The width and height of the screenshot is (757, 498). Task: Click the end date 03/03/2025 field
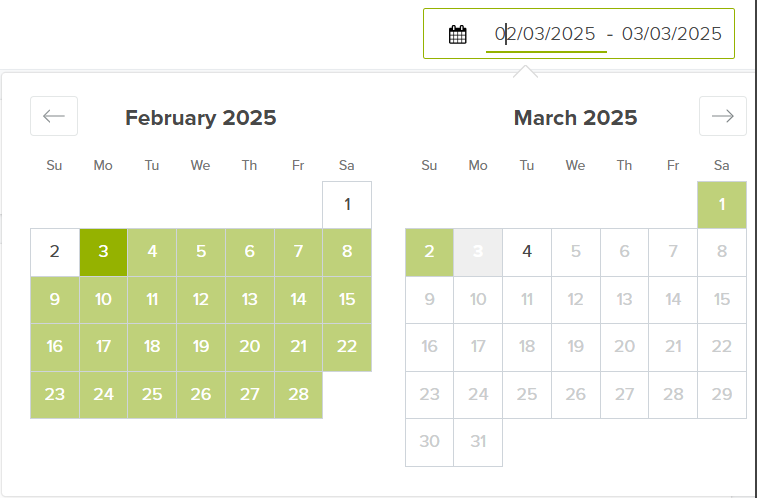pyautogui.click(x=671, y=34)
